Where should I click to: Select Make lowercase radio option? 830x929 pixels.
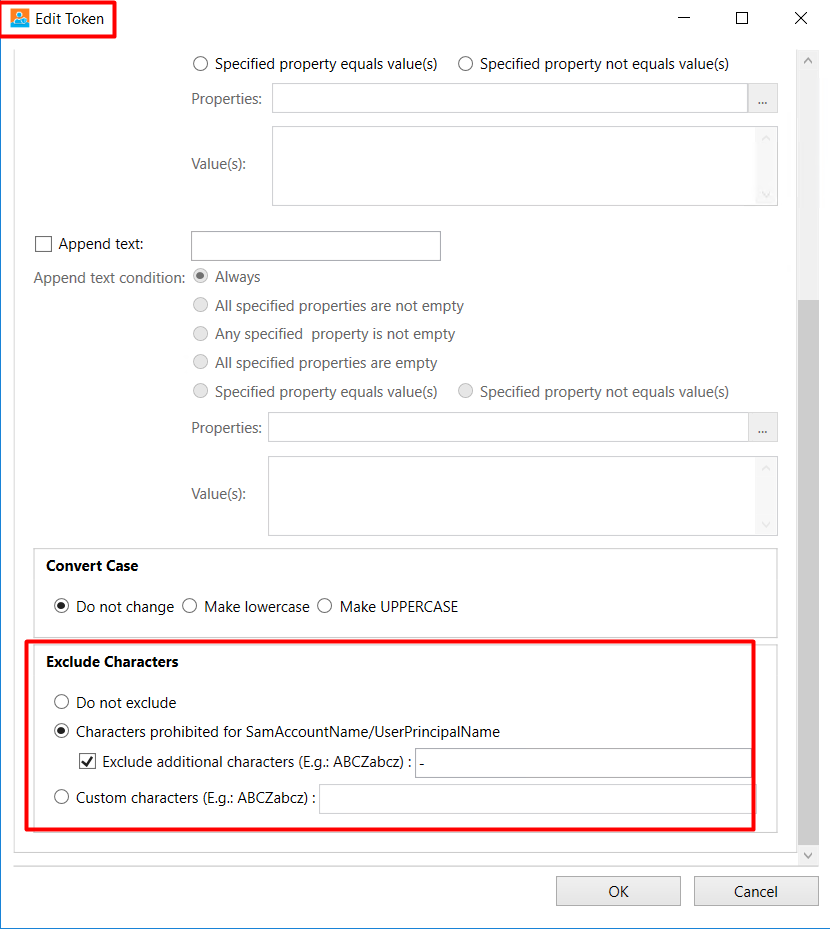[190, 606]
